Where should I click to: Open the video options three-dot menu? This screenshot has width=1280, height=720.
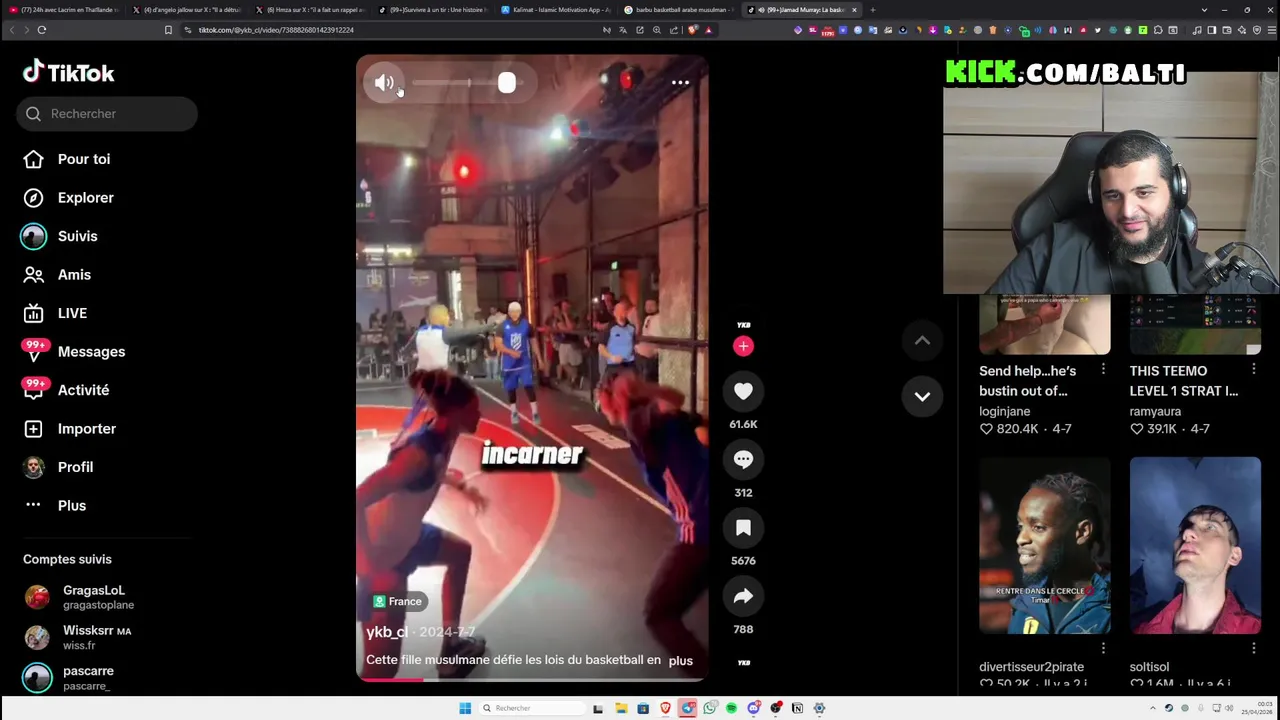(680, 83)
